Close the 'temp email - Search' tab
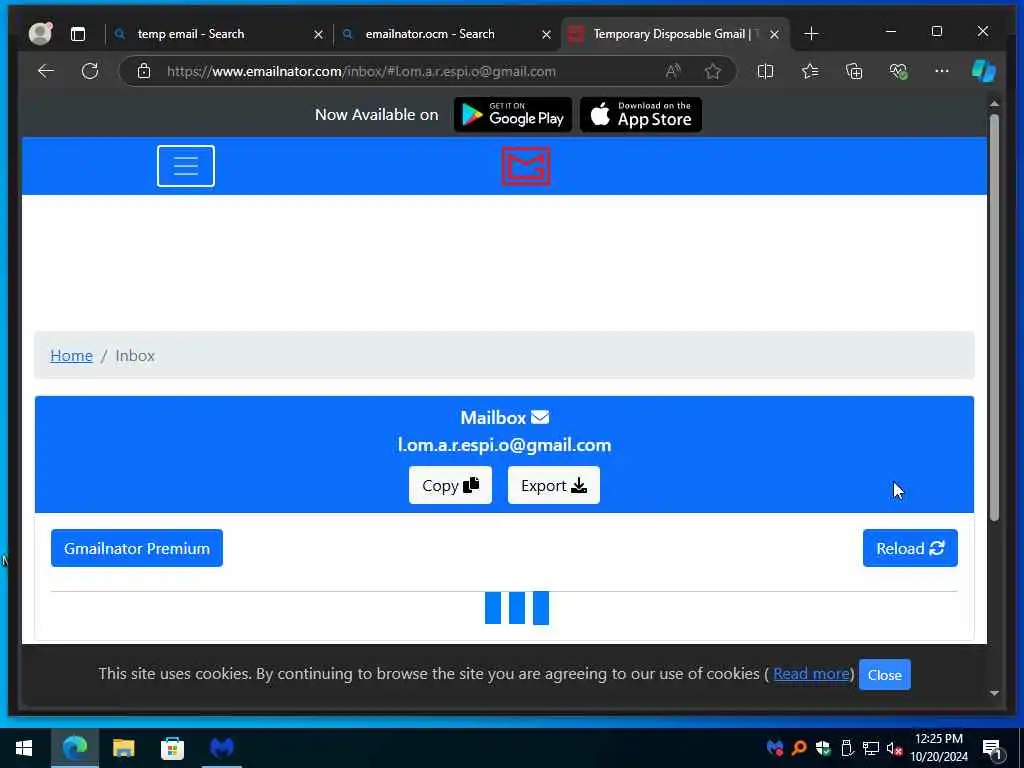Viewport: 1024px width, 768px height. tap(318, 34)
